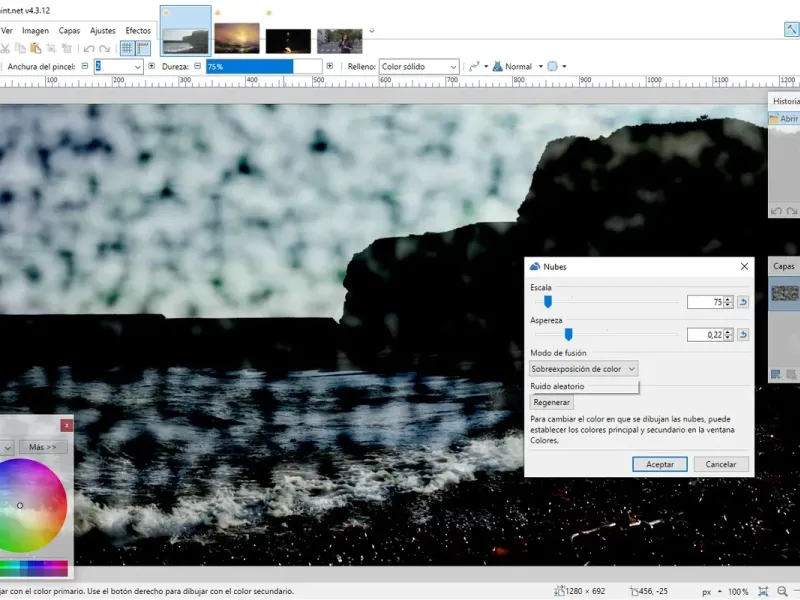The image size is (800, 600).
Task: Click the Undo arrow in the main toolbar
Action: 89,48
